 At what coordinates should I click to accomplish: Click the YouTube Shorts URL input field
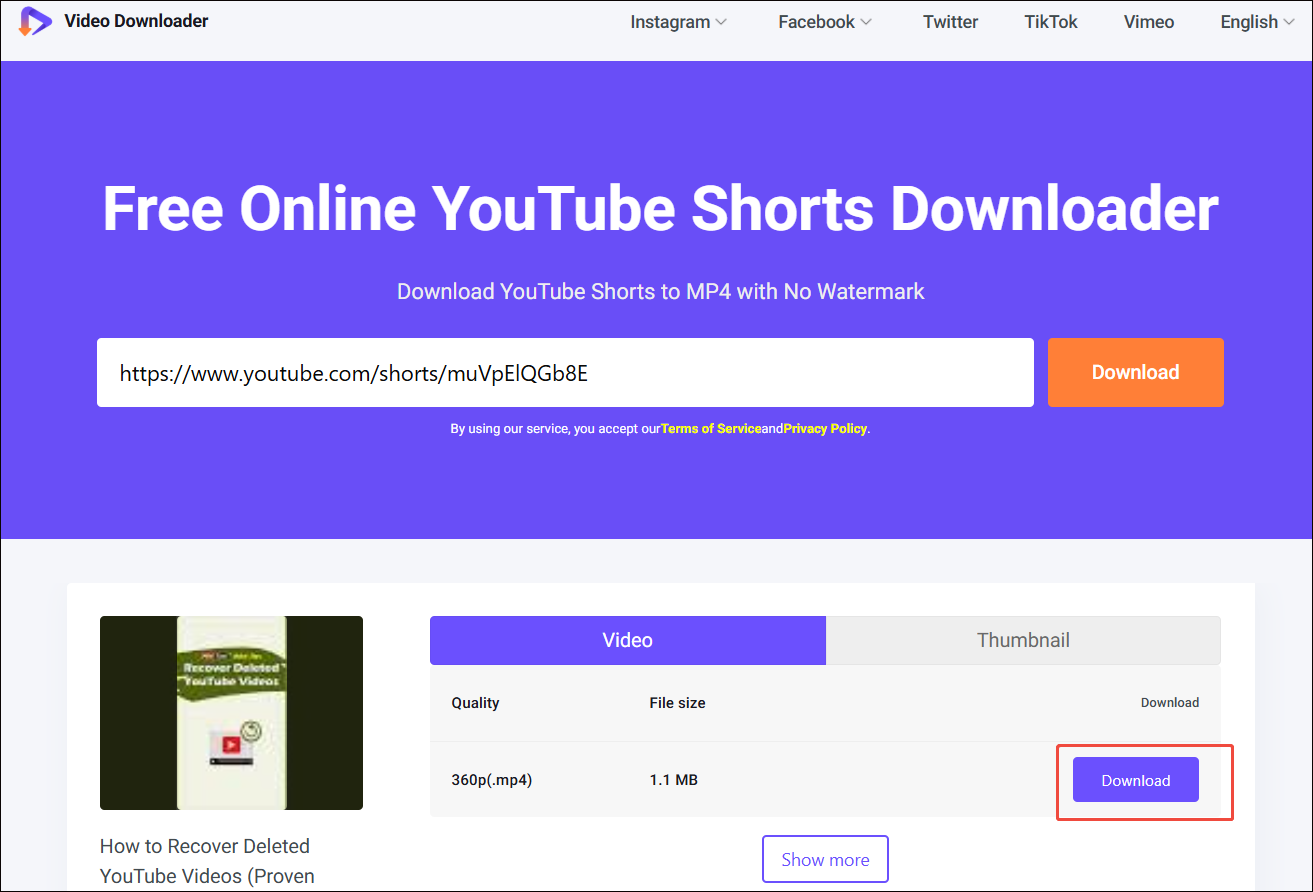click(565, 372)
